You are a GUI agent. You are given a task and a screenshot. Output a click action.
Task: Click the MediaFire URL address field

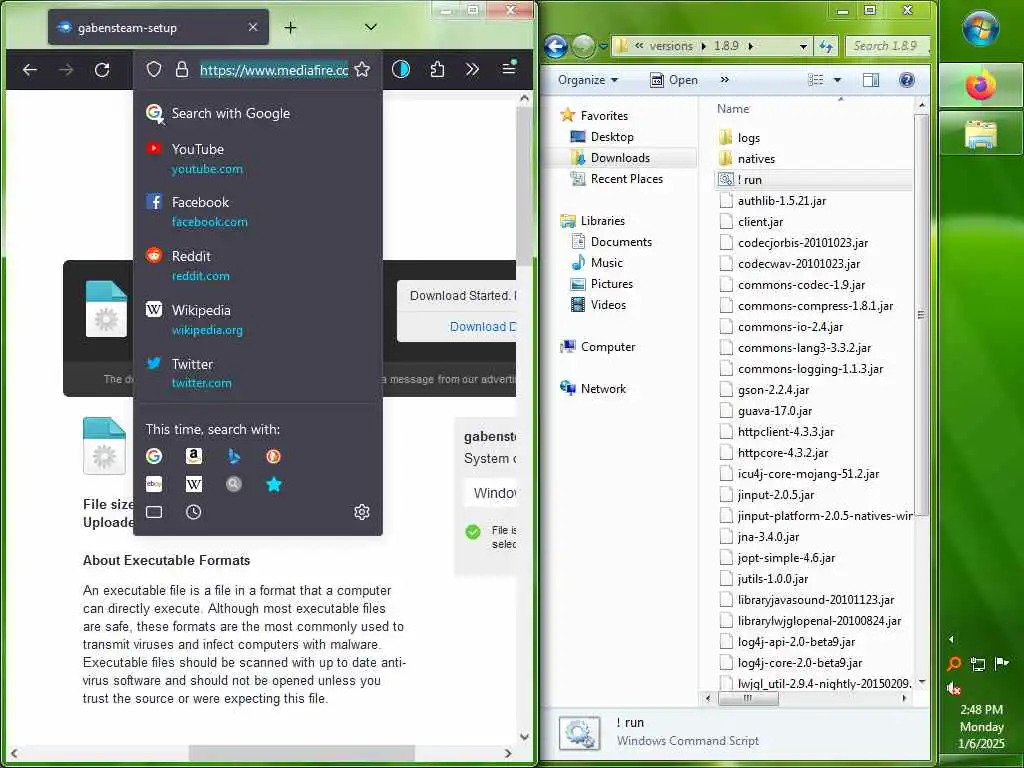coord(274,70)
